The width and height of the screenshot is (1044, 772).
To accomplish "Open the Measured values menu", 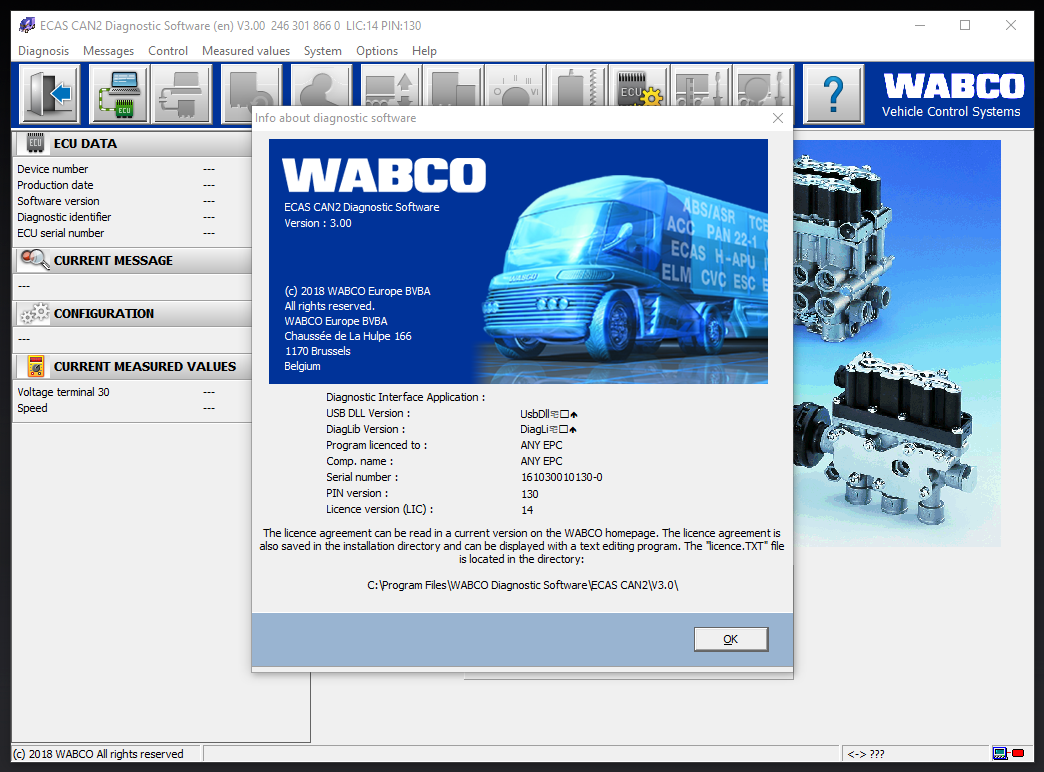I will pos(246,51).
